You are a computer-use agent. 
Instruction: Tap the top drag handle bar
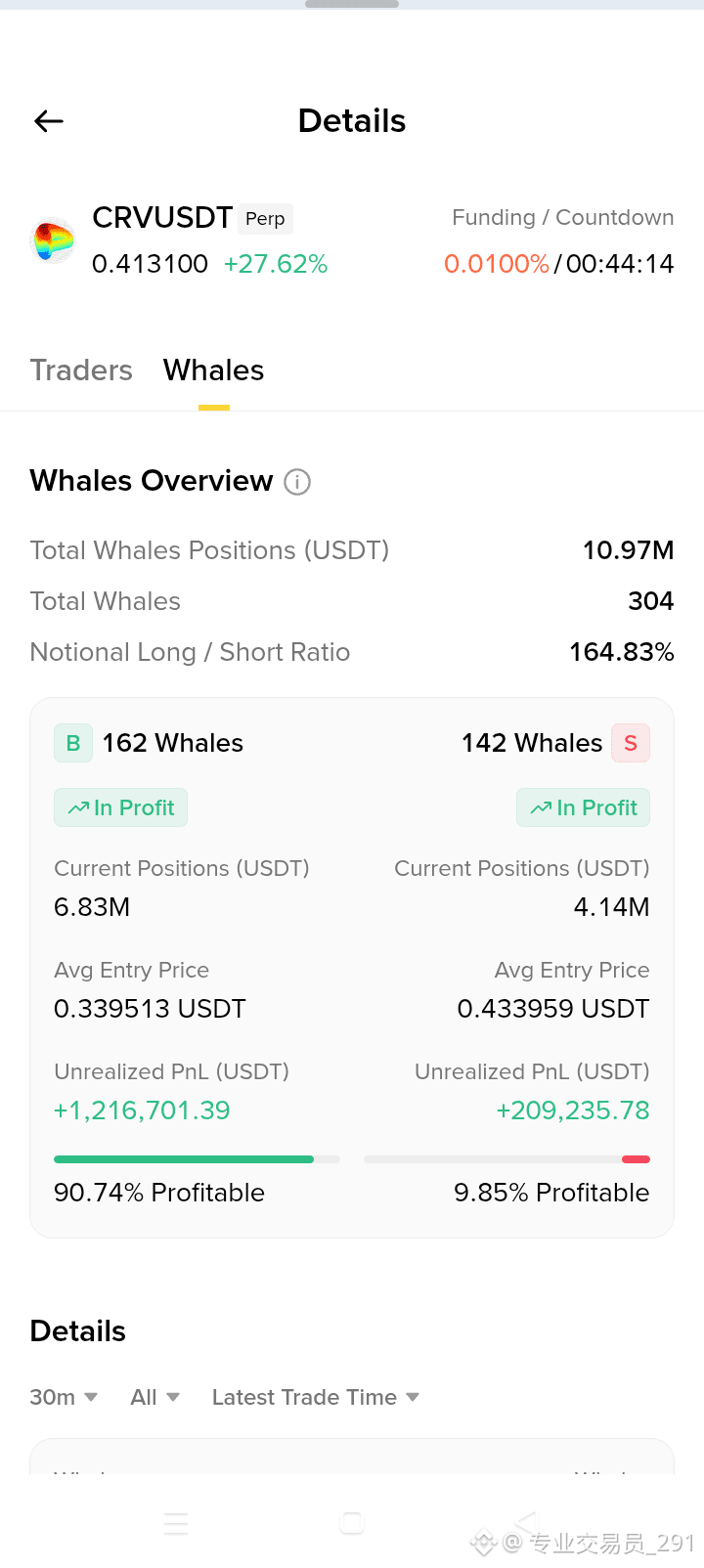[352, 4]
